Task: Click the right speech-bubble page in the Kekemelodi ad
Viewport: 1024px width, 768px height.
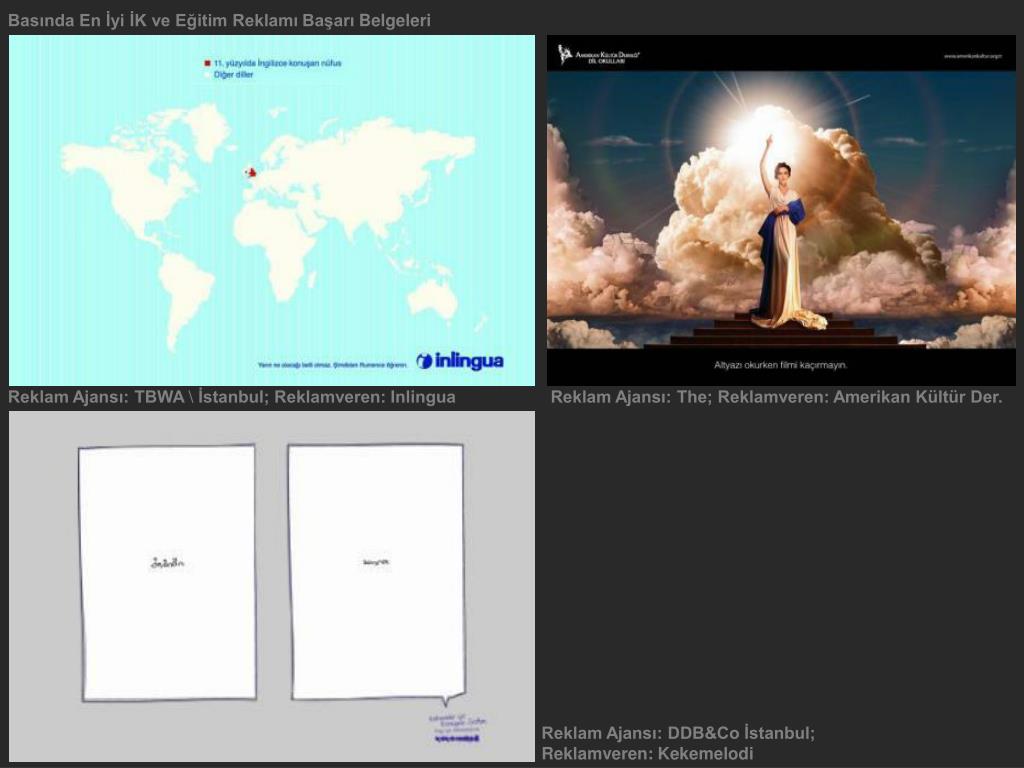Action: click(377, 573)
